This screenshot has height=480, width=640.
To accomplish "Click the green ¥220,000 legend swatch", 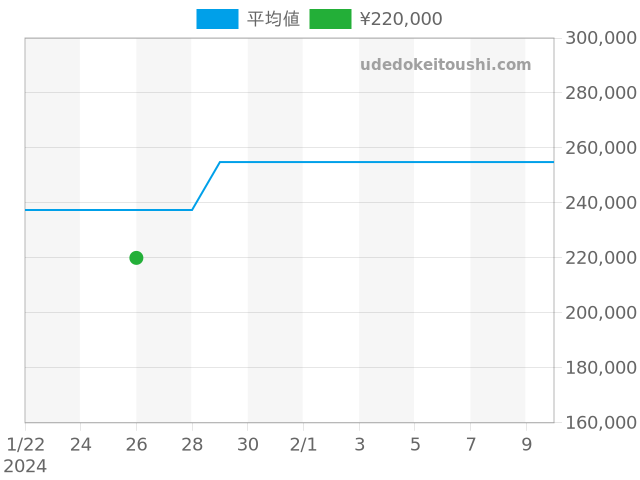I will pos(330,19).
